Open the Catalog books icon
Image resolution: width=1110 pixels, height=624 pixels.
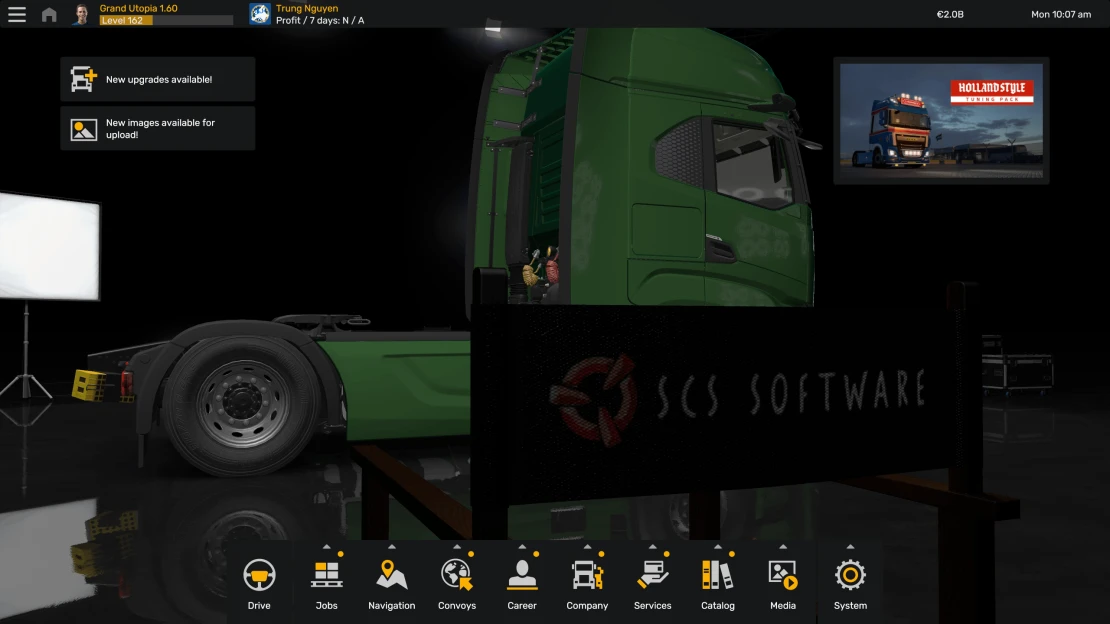coord(717,574)
